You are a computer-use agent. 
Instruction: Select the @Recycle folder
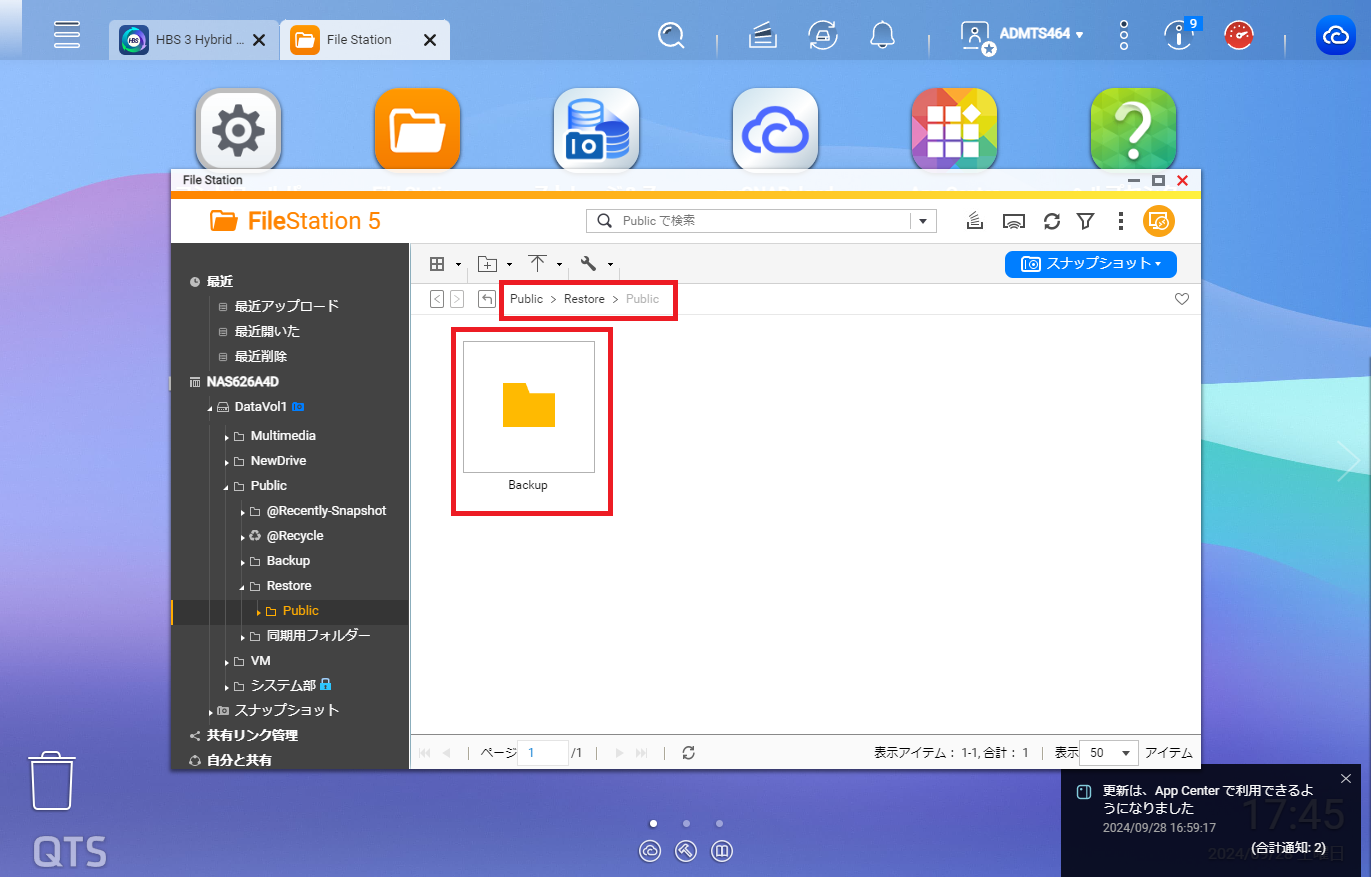click(x=295, y=536)
